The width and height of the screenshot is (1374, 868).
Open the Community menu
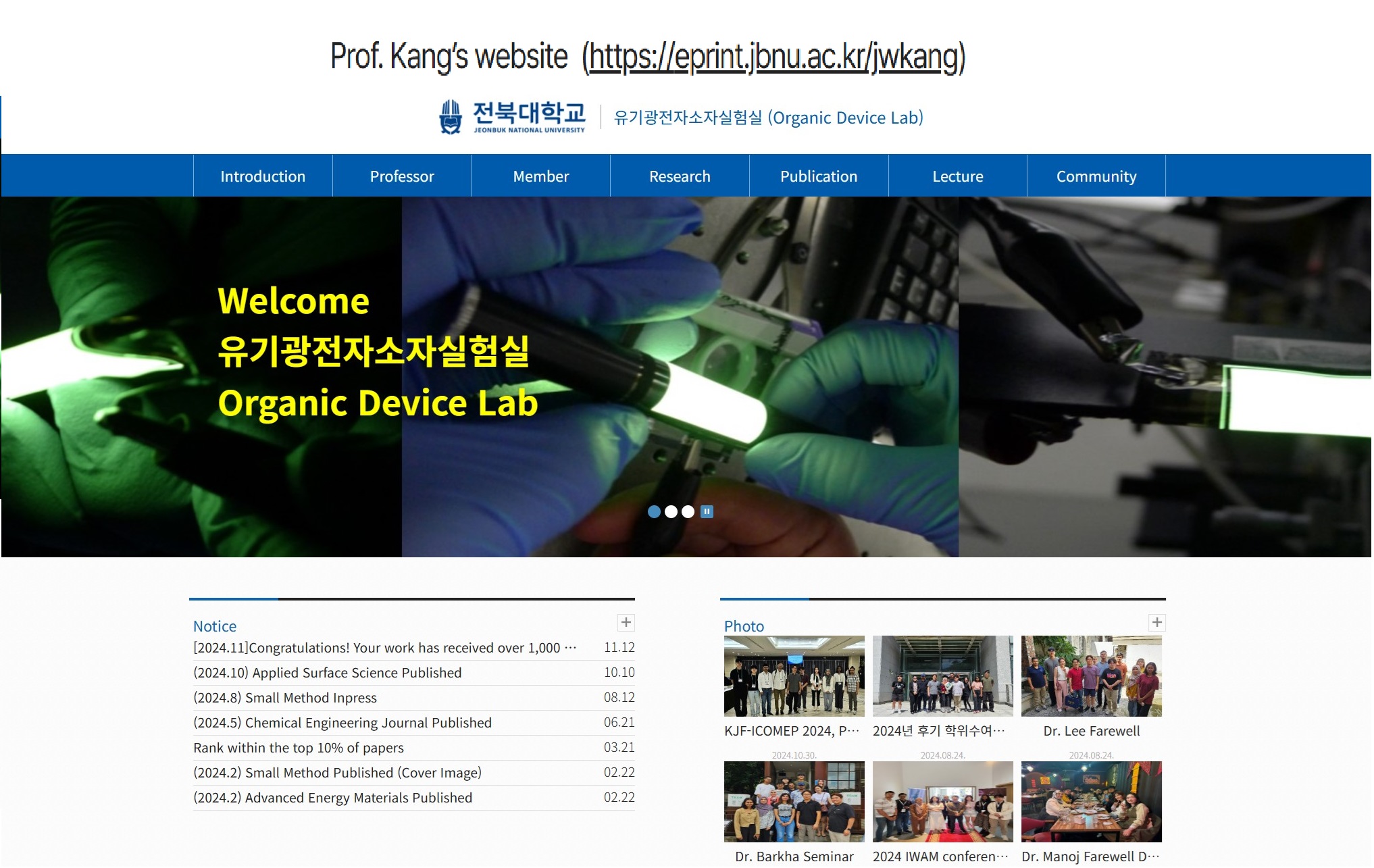point(1096,176)
